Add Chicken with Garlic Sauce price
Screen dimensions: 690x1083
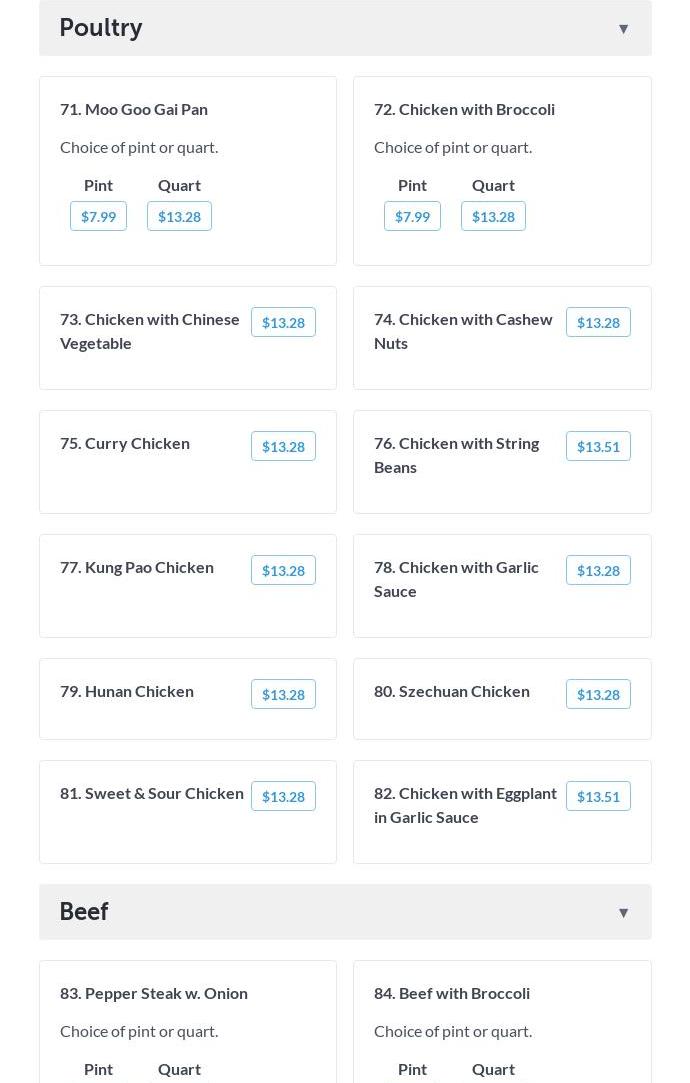(x=598, y=570)
